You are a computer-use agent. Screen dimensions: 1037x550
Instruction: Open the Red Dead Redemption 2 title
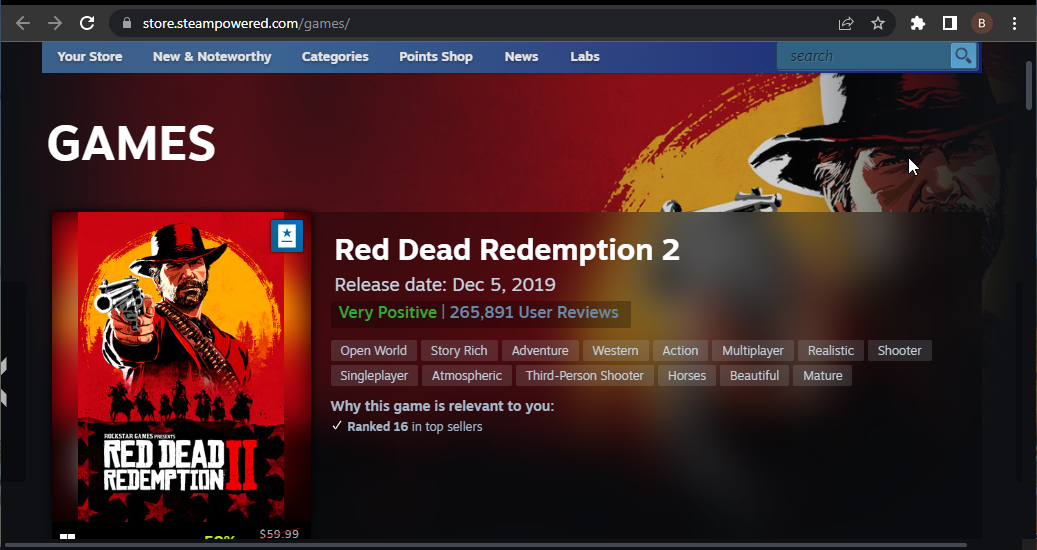tap(507, 250)
